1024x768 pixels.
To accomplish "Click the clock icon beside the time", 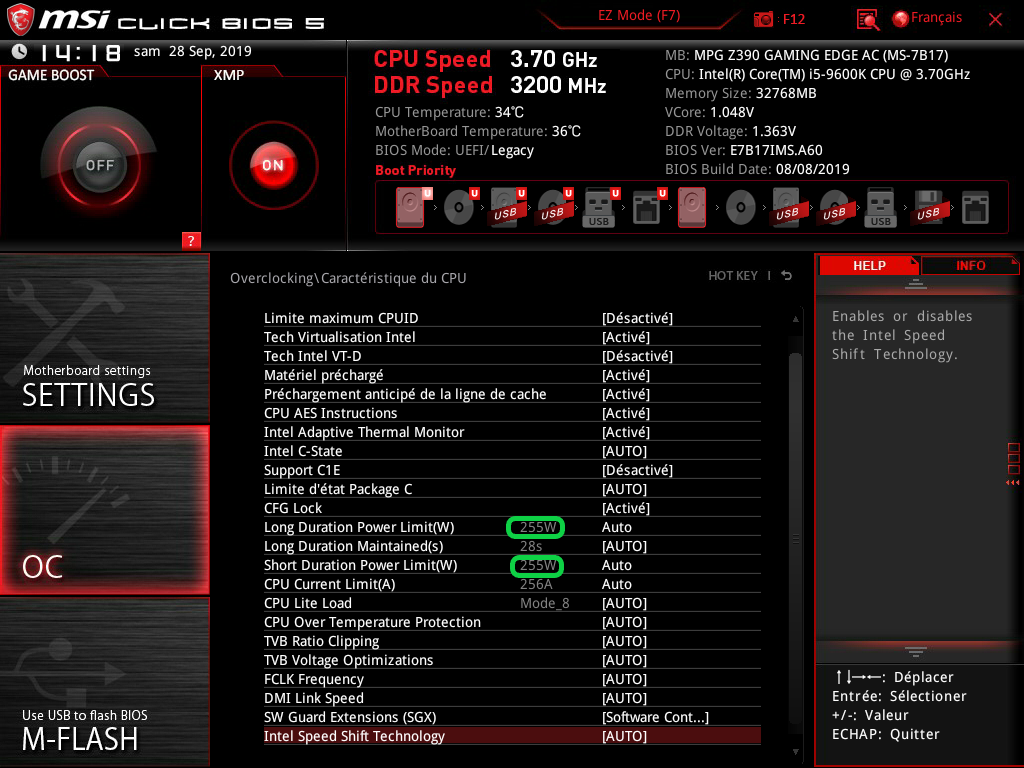I will 19,52.
